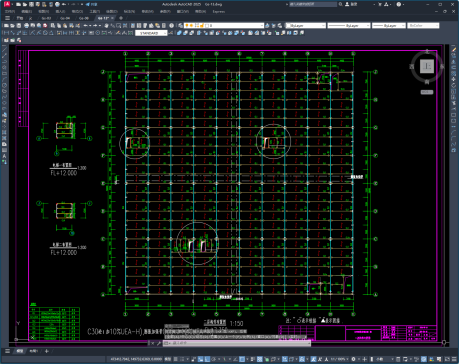The image size is (459, 364).
Task: Switch to the 布局1 layout tab
Action: pyautogui.click(x=33, y=351)
